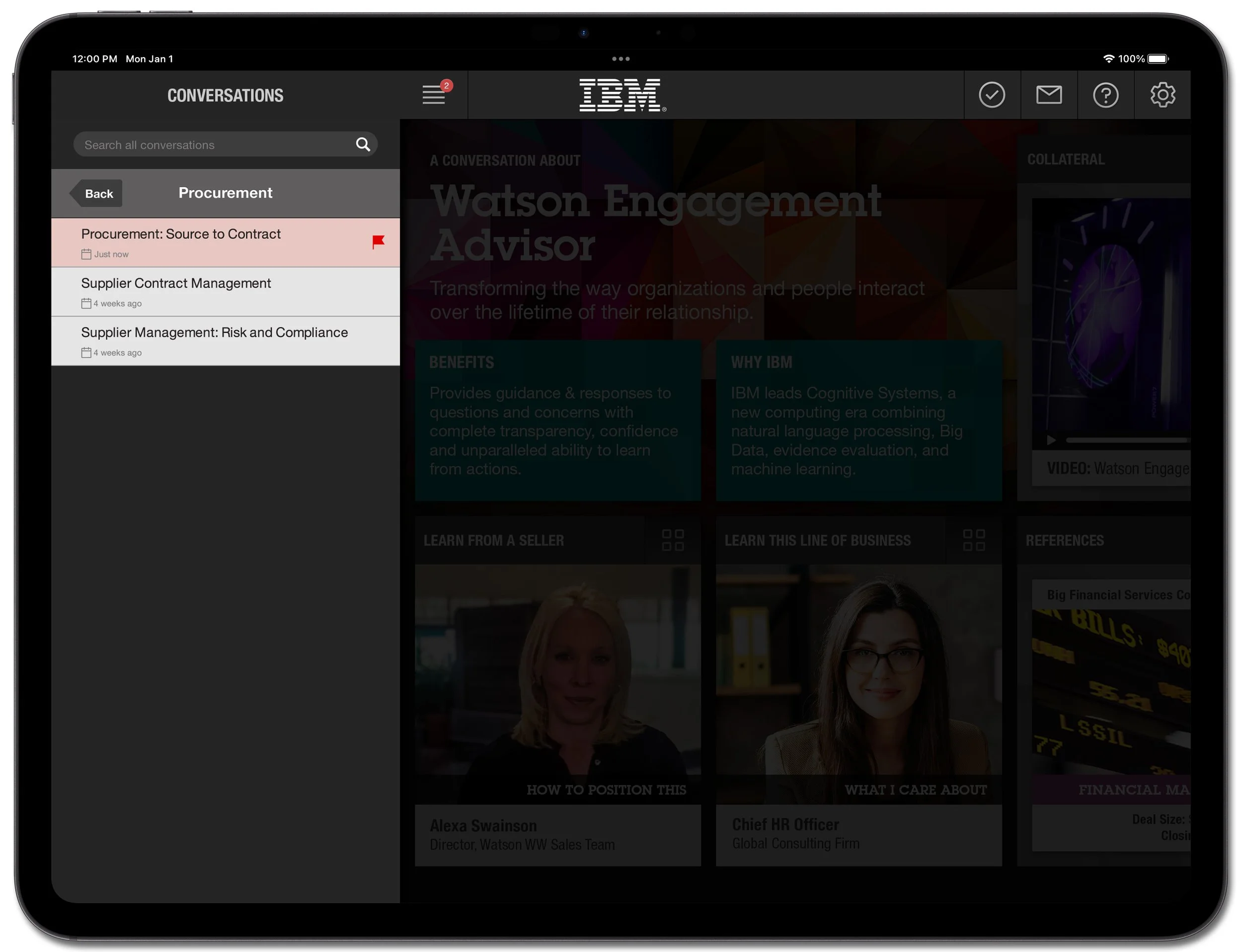Play the Watson Engagement collateral video
Screen dimensions: 1242x952
pos(1051,439)
